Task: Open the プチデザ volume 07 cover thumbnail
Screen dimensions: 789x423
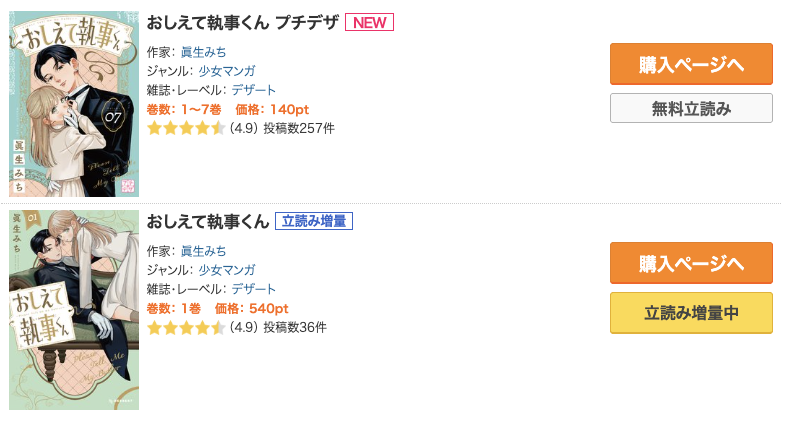Action: coord(74,104)
